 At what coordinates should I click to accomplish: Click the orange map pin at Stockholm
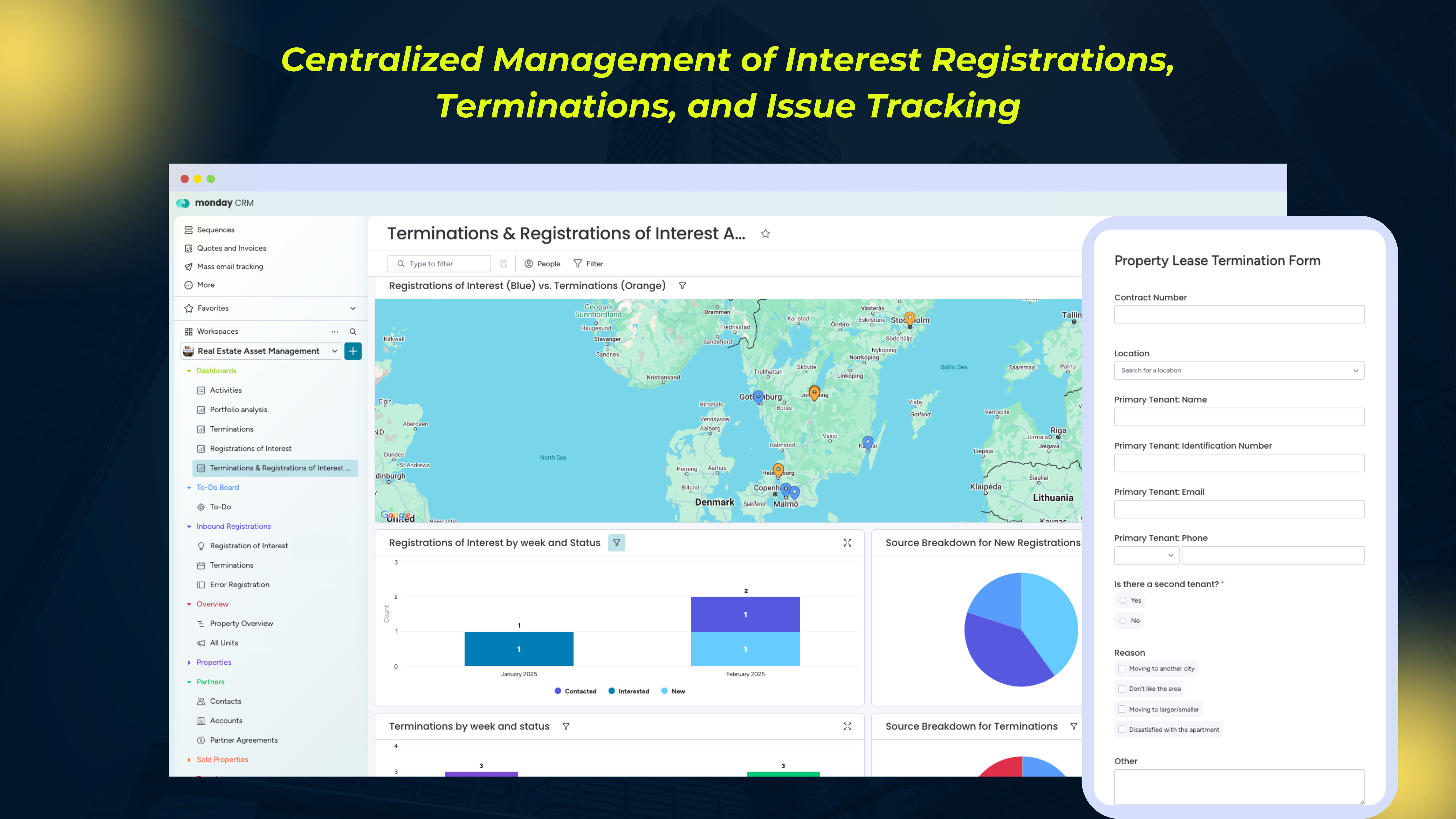click(910, 319)
